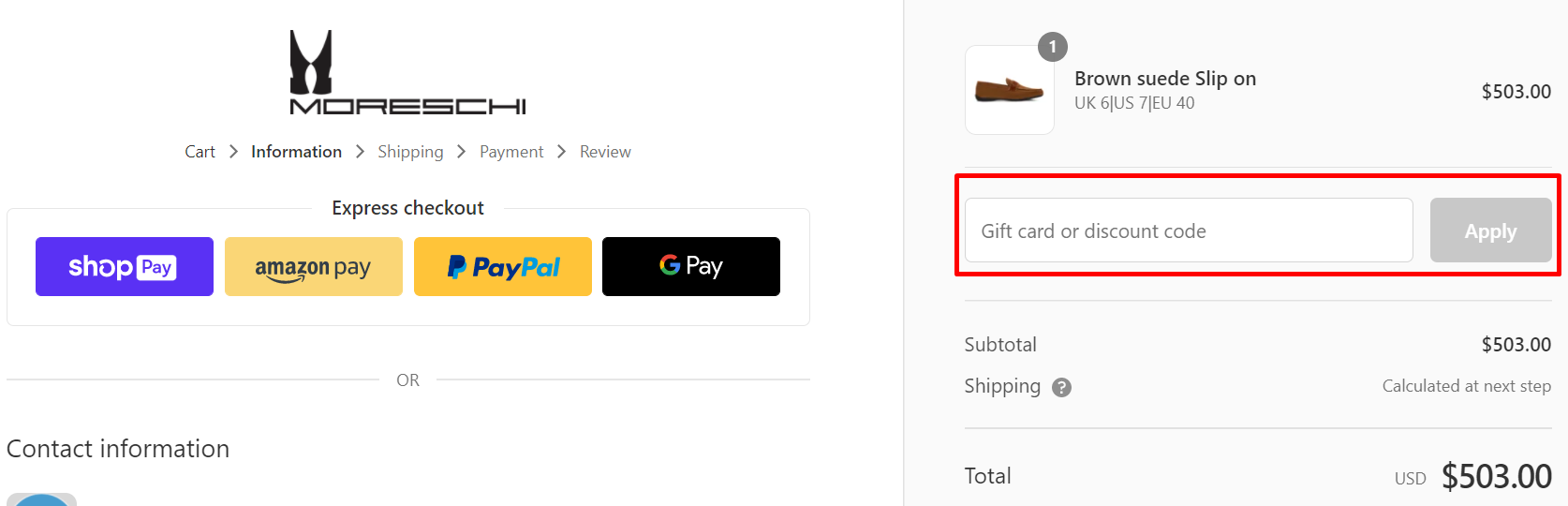This screenshot has height=506, width=1568.
Task: Go back to Cart breadcrumb
Action: click(x=200, y=152)
